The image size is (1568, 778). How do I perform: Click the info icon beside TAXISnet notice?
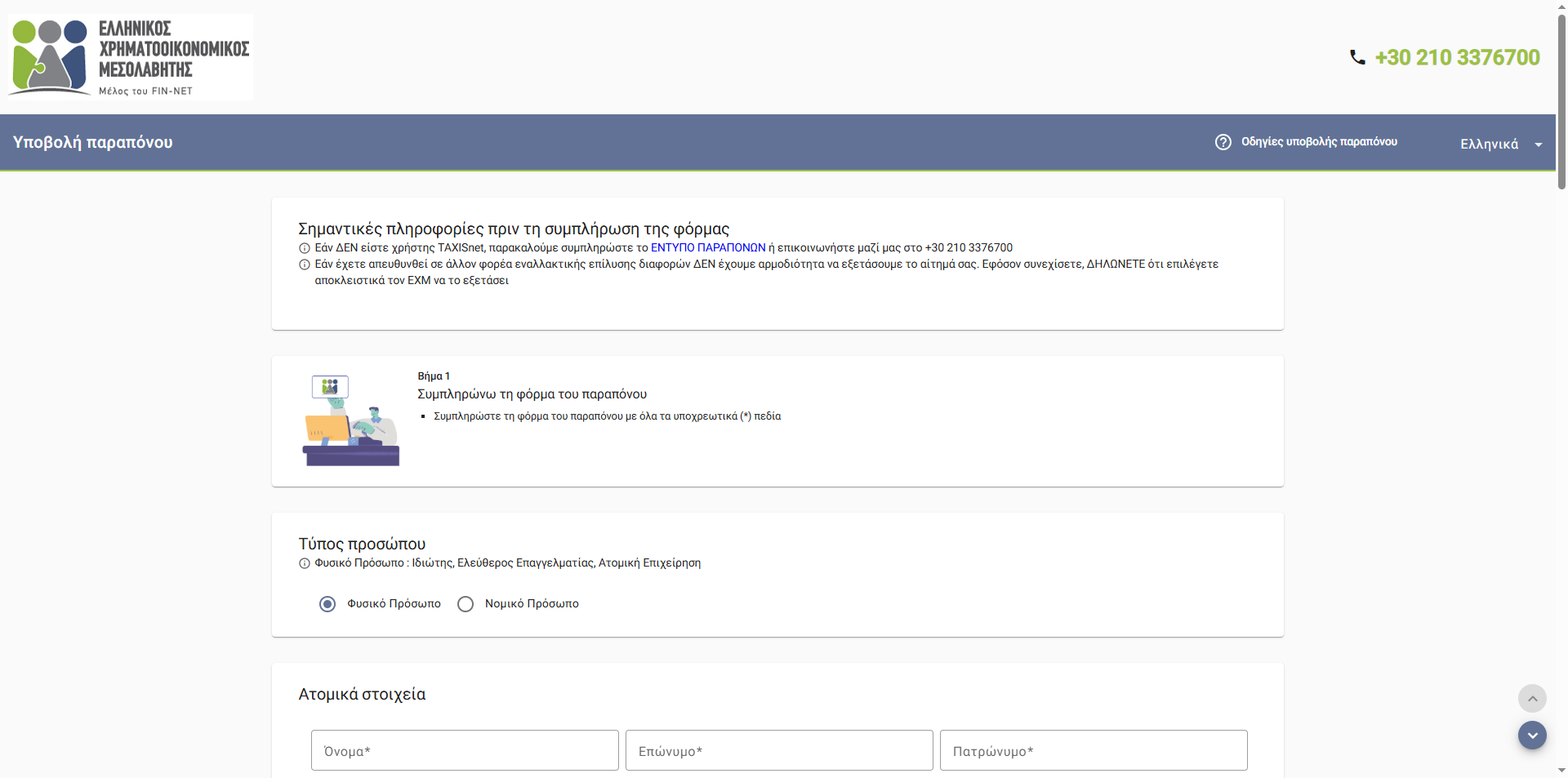coord(305,248)
